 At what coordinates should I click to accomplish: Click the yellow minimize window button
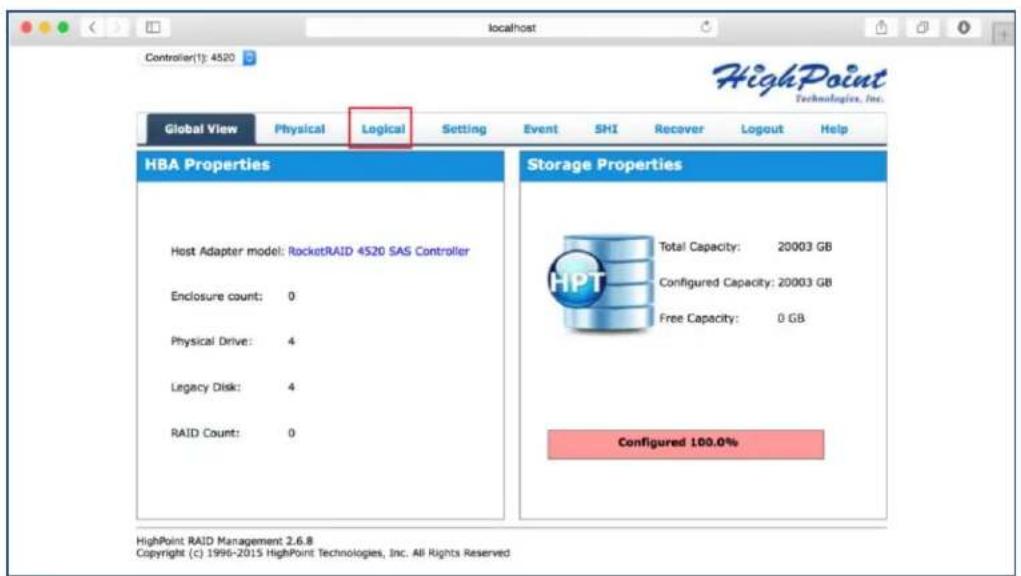click(45, 27)
